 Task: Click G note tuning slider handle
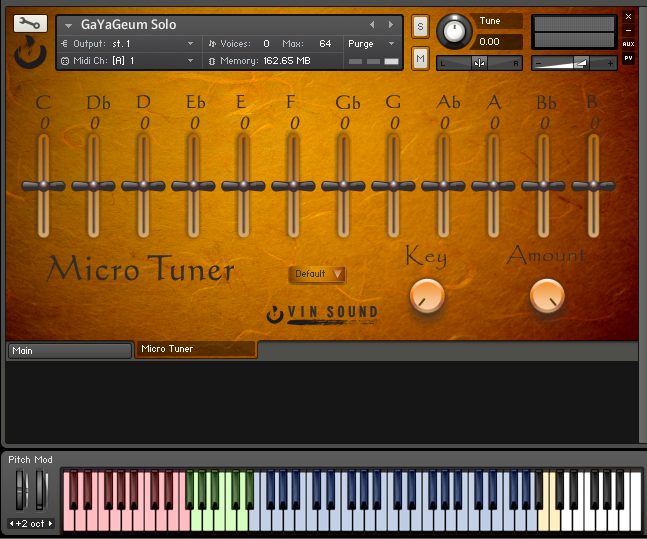click(393, 186)
